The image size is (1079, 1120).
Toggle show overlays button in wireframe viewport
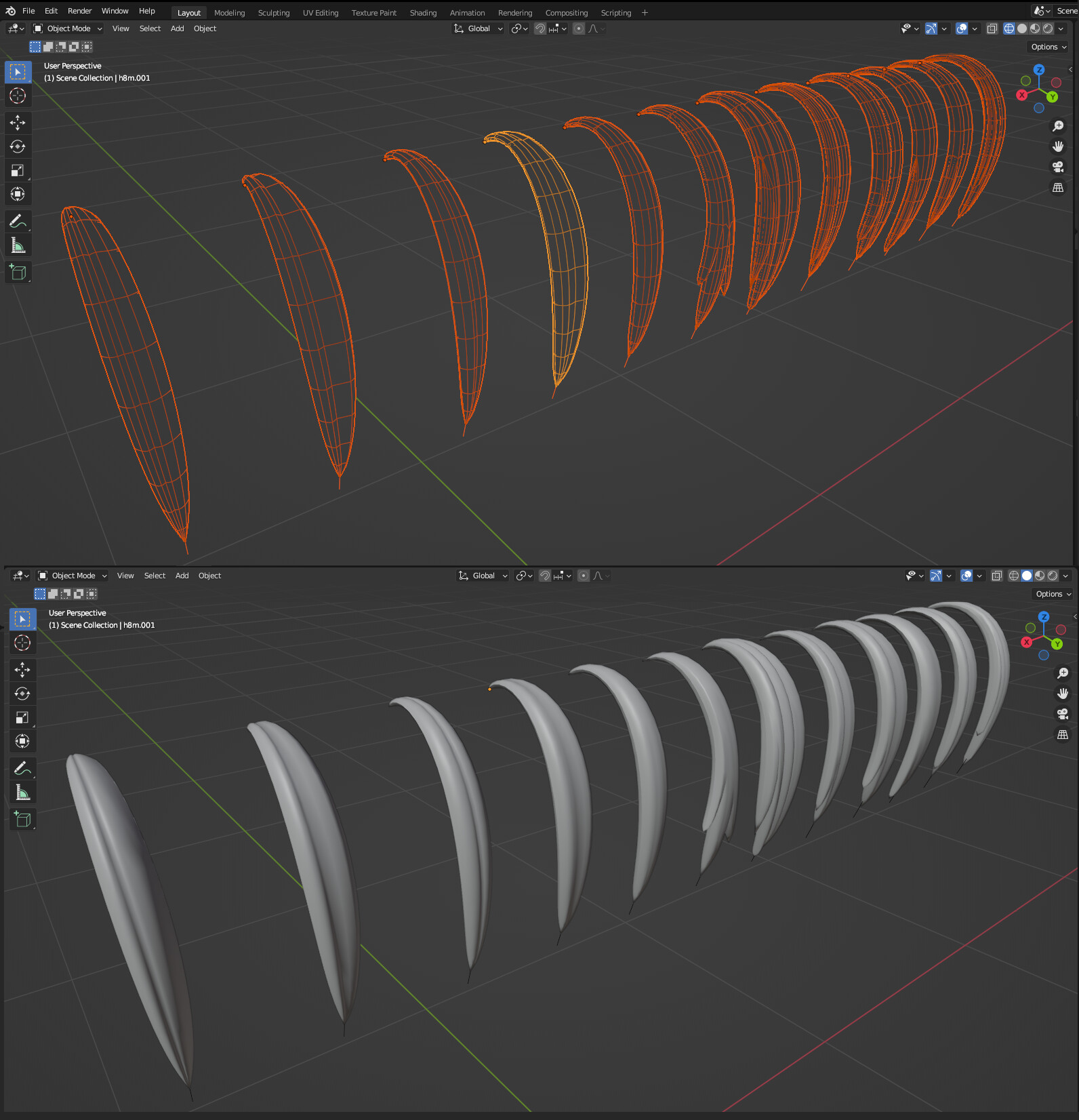[962, 28]
